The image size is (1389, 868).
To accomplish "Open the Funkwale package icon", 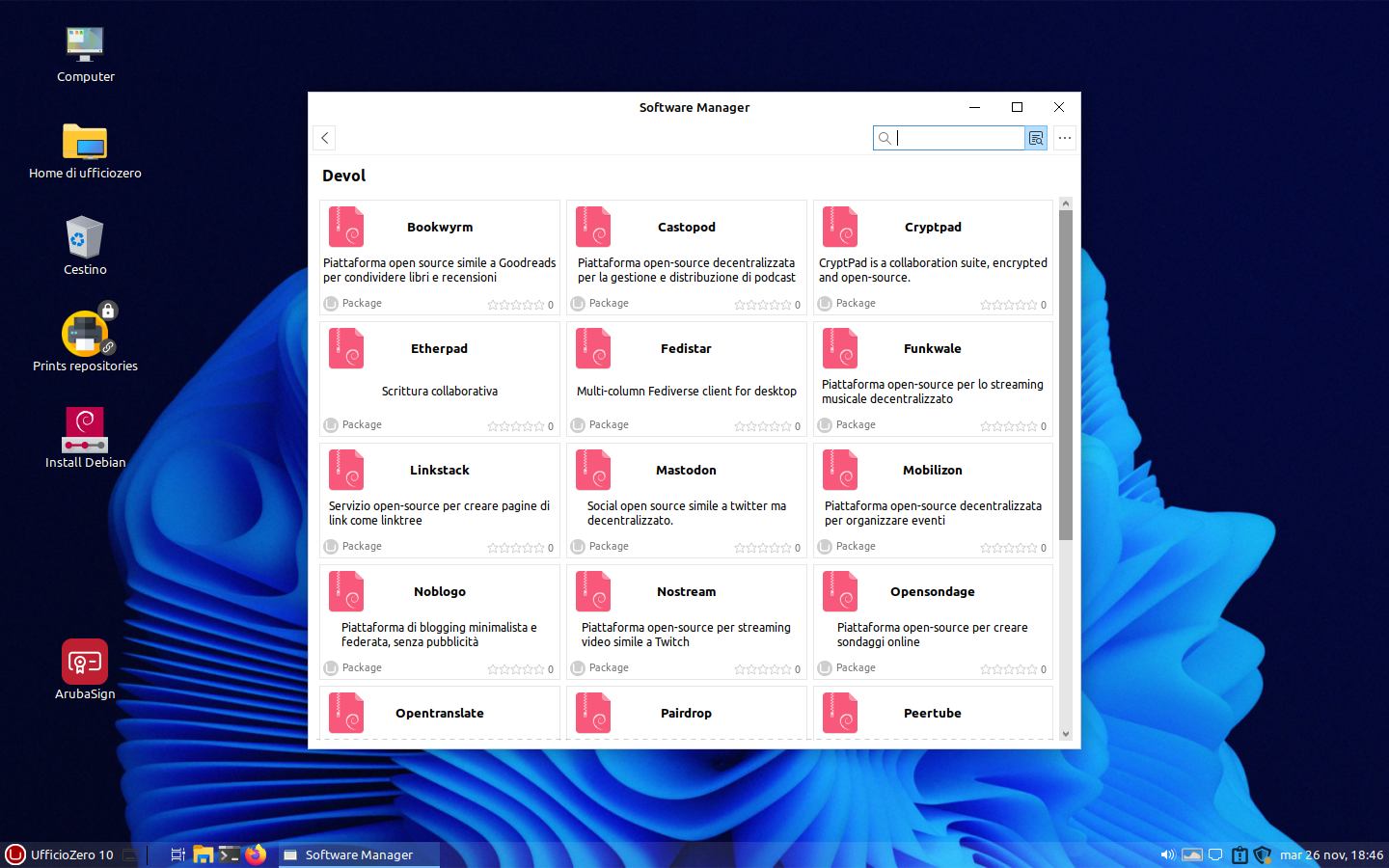I will click(840, 348).
